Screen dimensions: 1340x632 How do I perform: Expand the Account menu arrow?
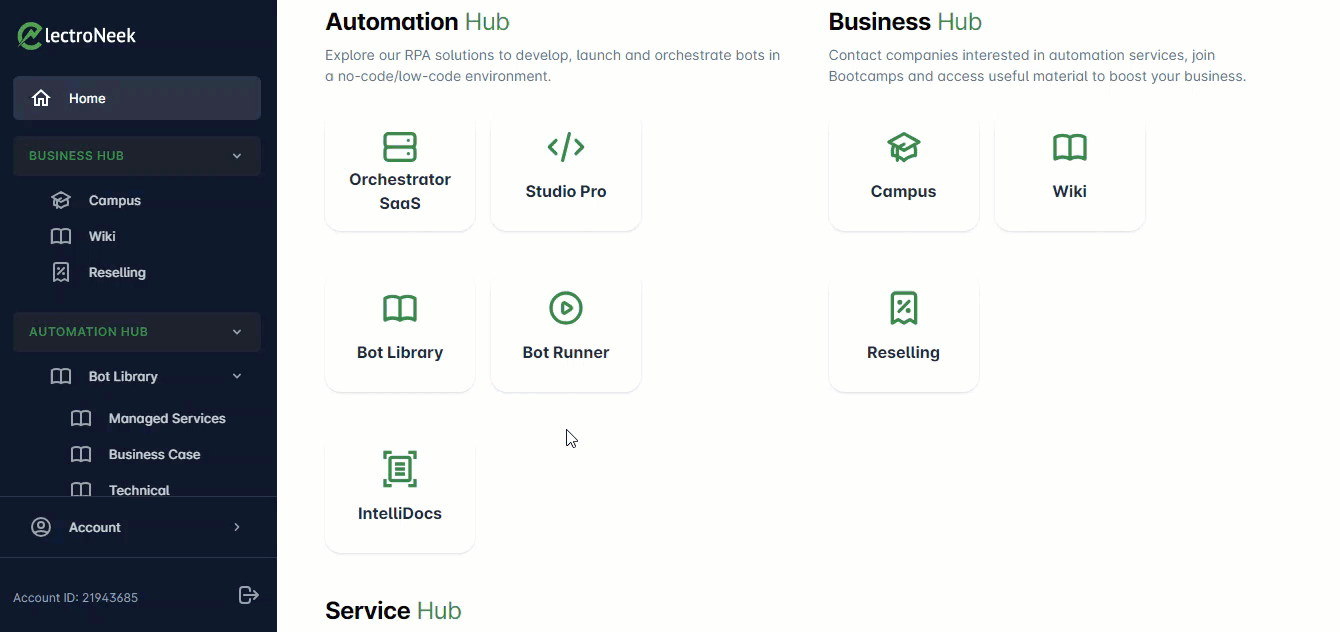click(x=237, y=527)
